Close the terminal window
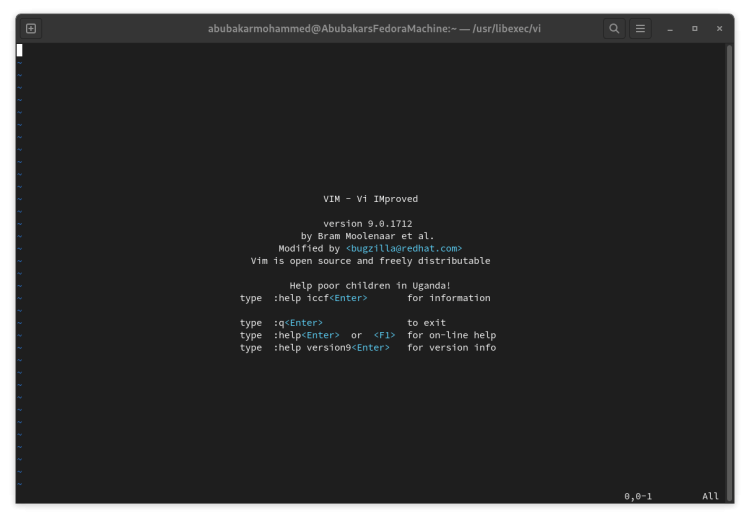The width and height of the screenshot is (750, 521). click(x=719, y=29)
